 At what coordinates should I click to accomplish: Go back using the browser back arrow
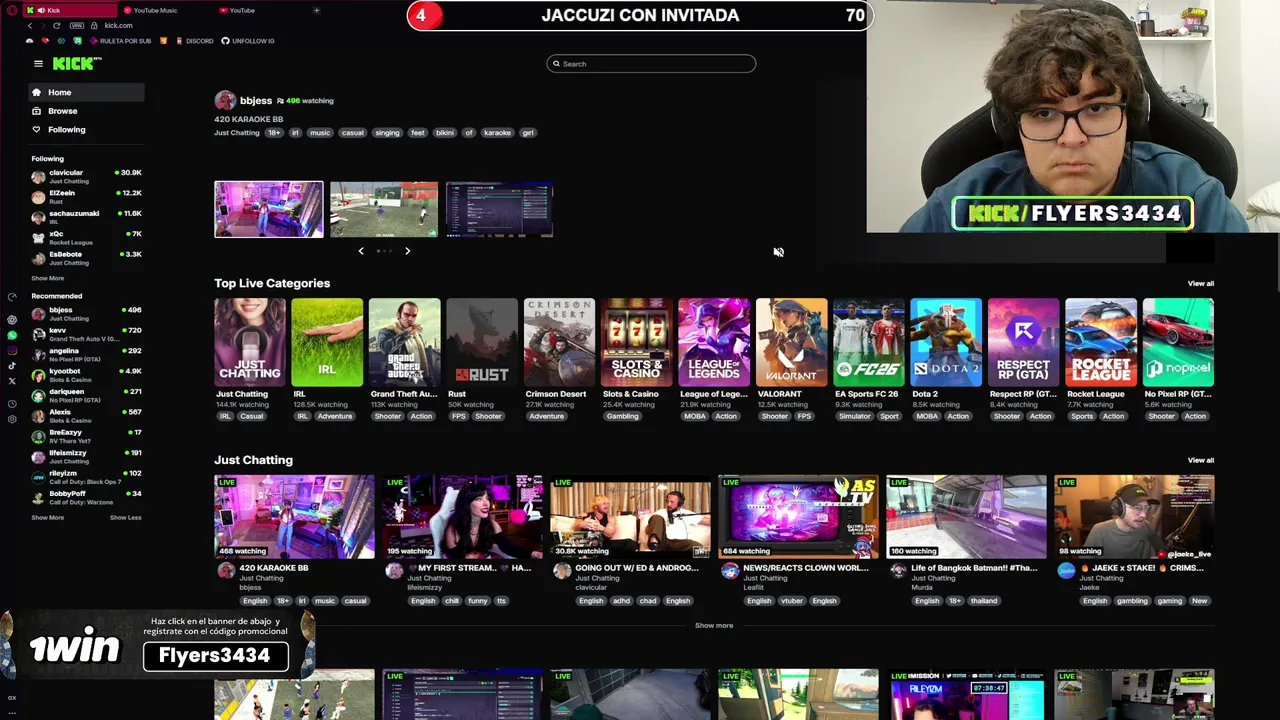coord(30,25)
